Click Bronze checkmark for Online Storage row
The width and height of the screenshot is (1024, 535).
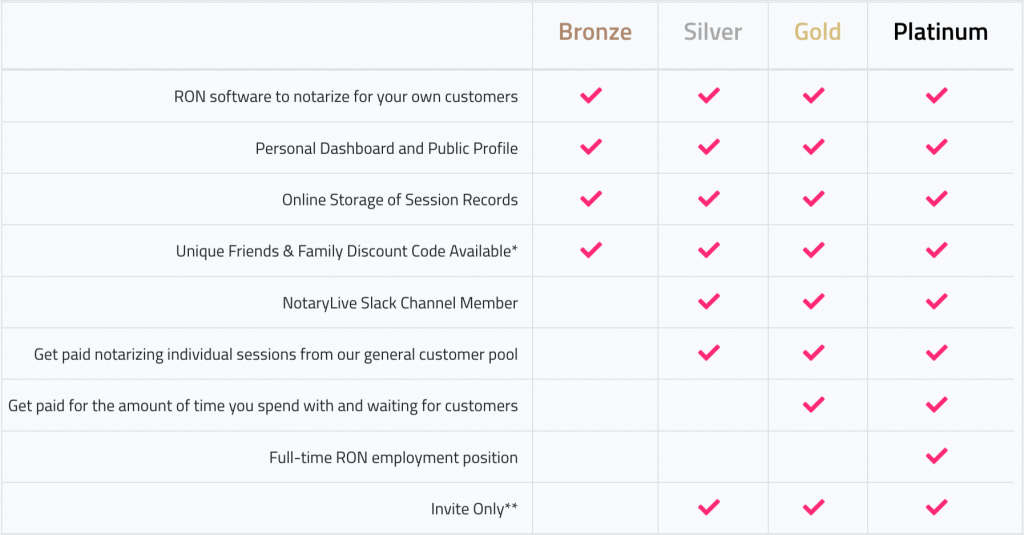[591, 199]
